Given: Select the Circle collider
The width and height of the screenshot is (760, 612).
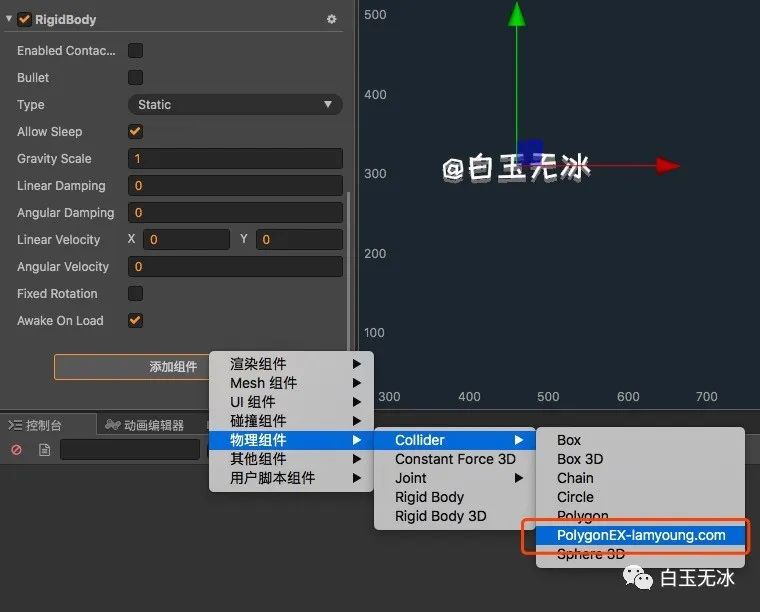Looking at the screenshot, I should coord(640,497).
